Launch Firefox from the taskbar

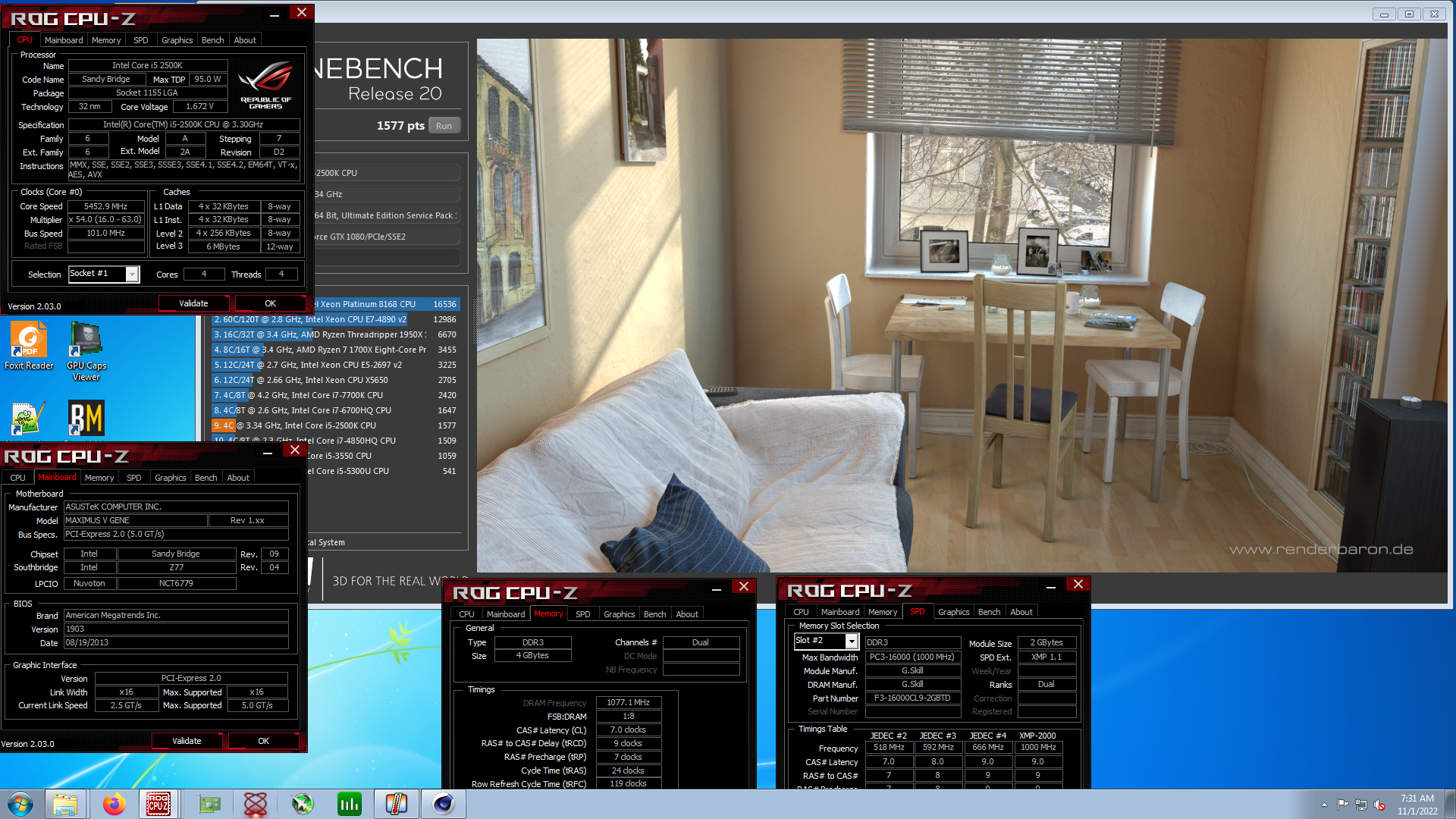point(115,804)
